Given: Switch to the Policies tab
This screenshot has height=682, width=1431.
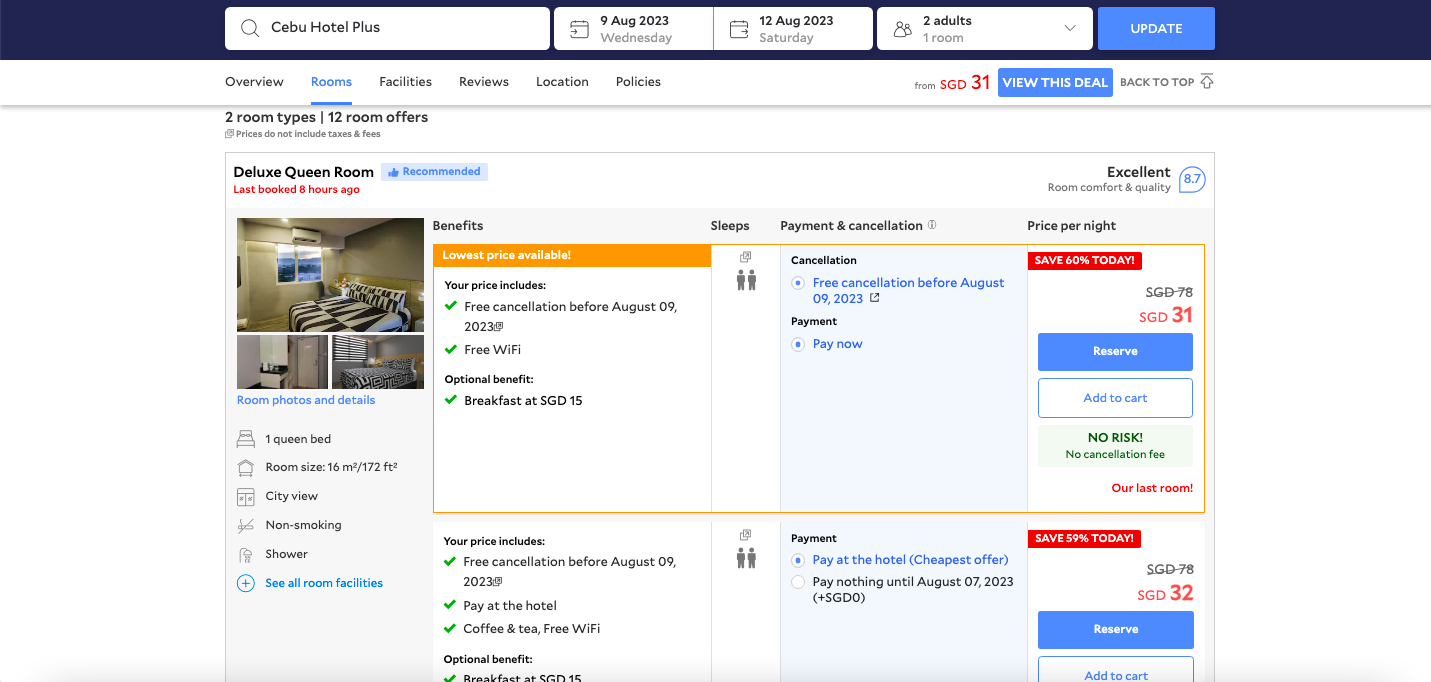Looking at the screenshot, I should click(638, 82).
